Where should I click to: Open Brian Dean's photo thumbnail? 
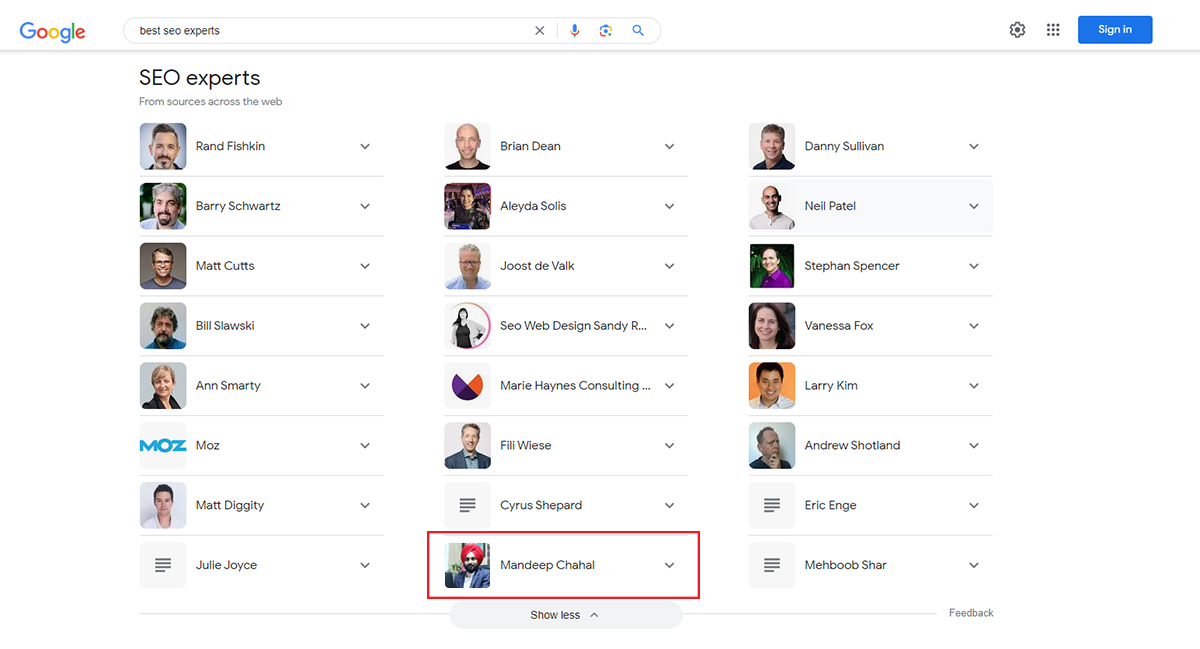(467, 146)
